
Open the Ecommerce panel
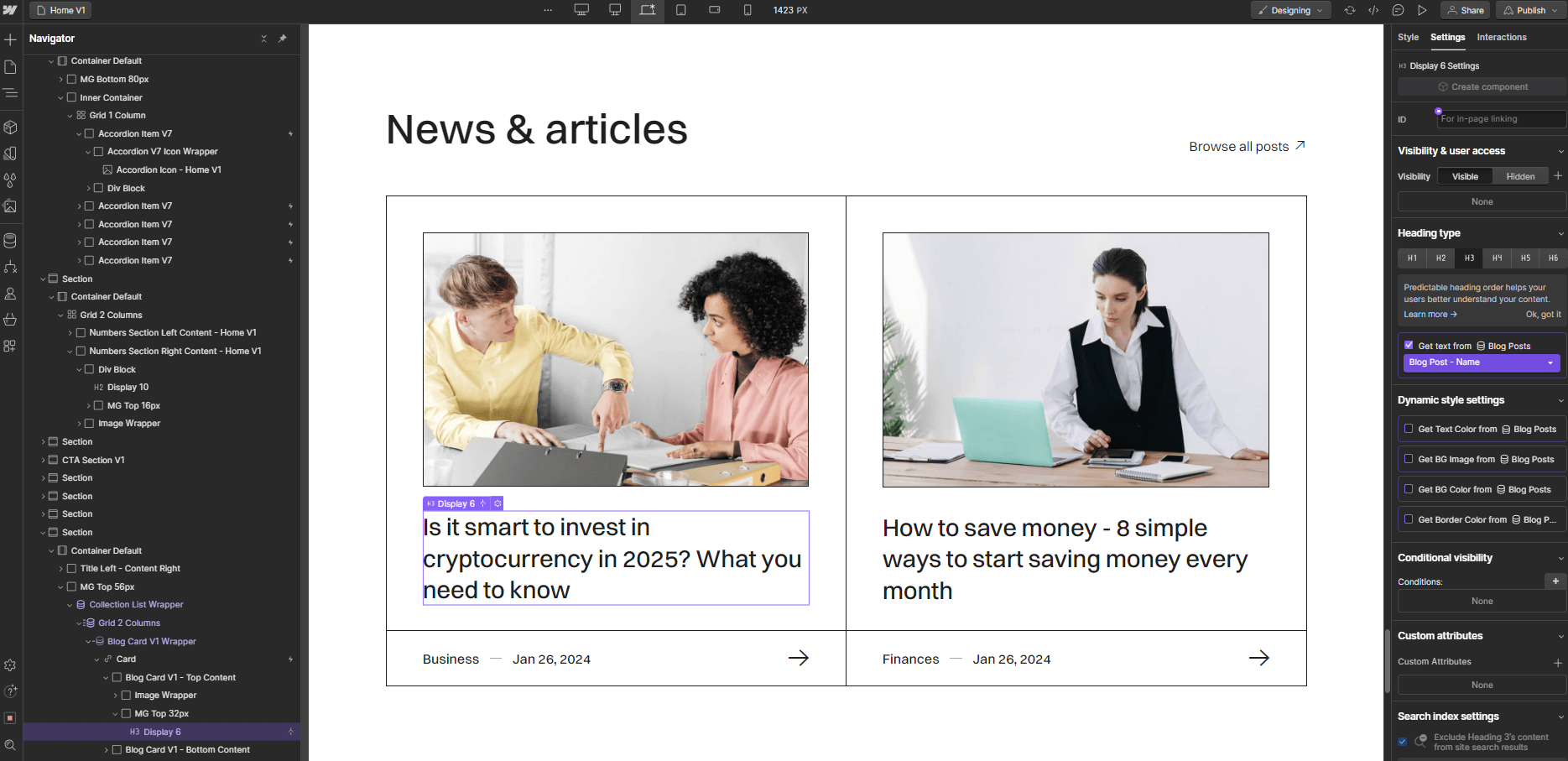12,320
